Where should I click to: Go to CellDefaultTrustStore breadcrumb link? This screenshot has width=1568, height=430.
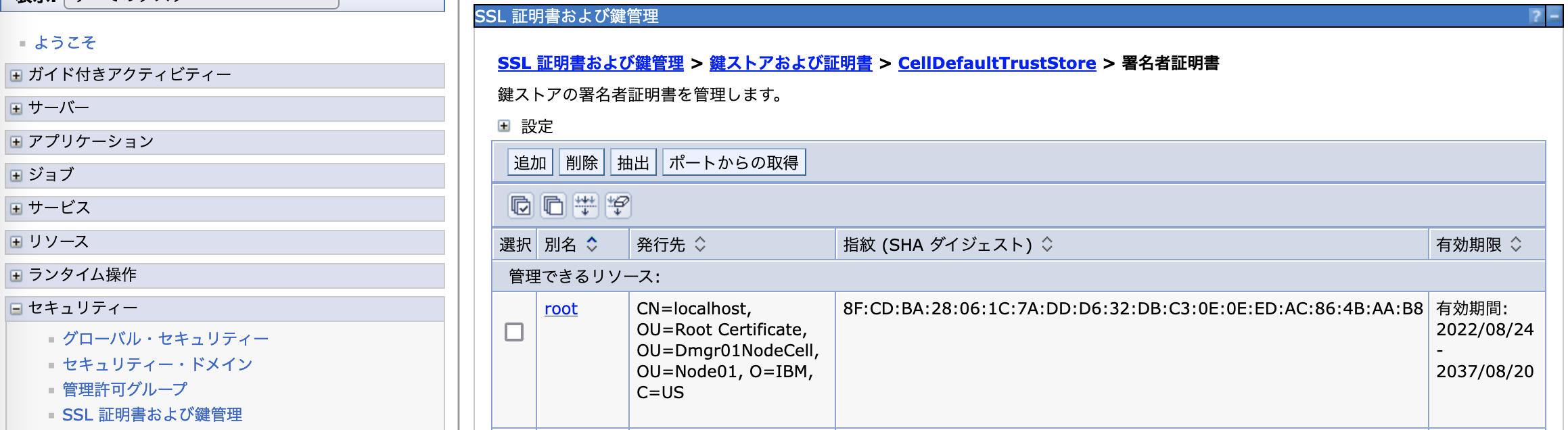click(x=997, y=63)
